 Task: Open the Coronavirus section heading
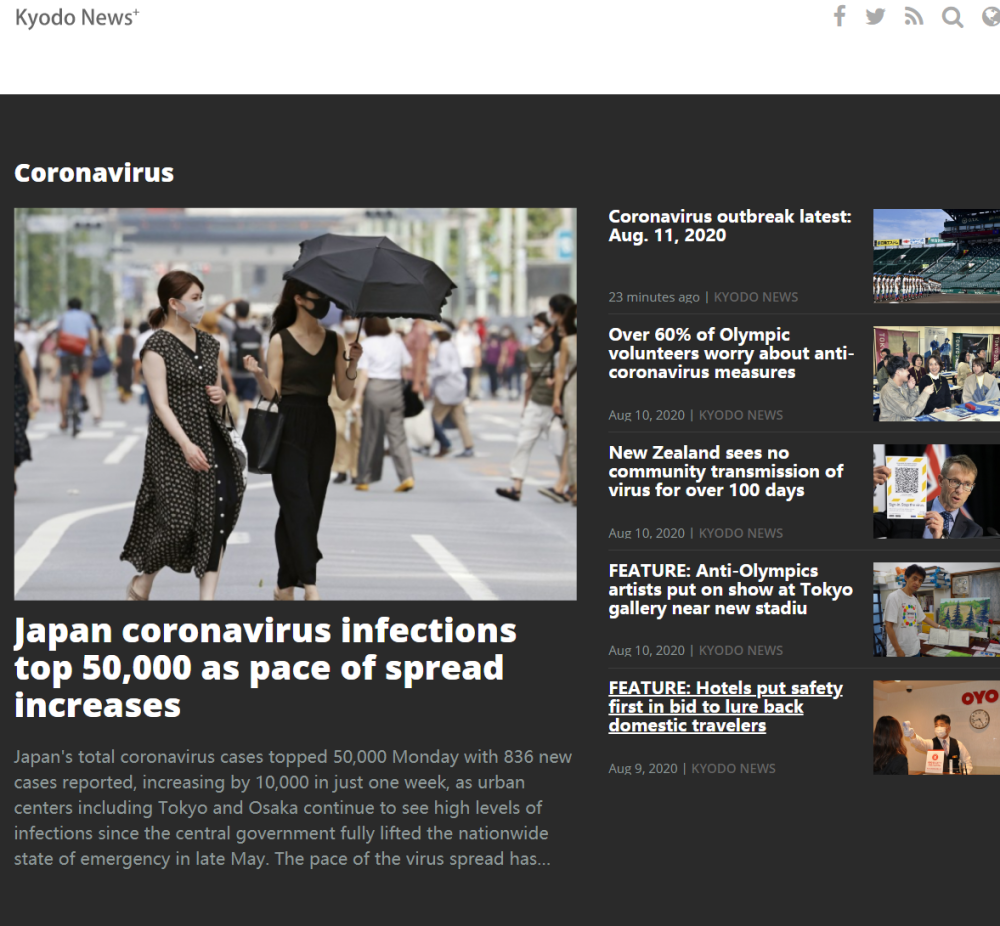[94, 173]
